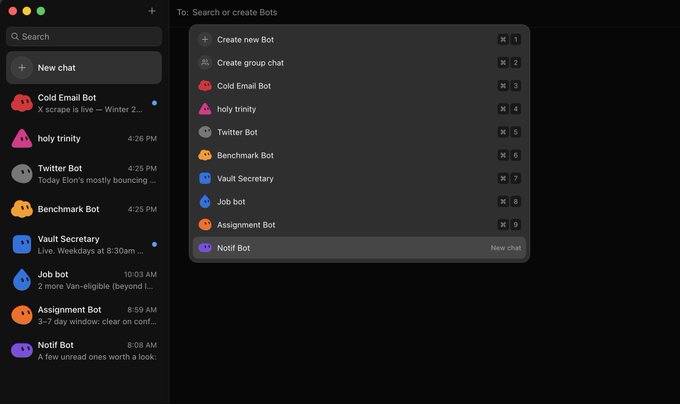Open Assignment Bot chat title in sidebar
680x404 pixels.
click(69, 310)
